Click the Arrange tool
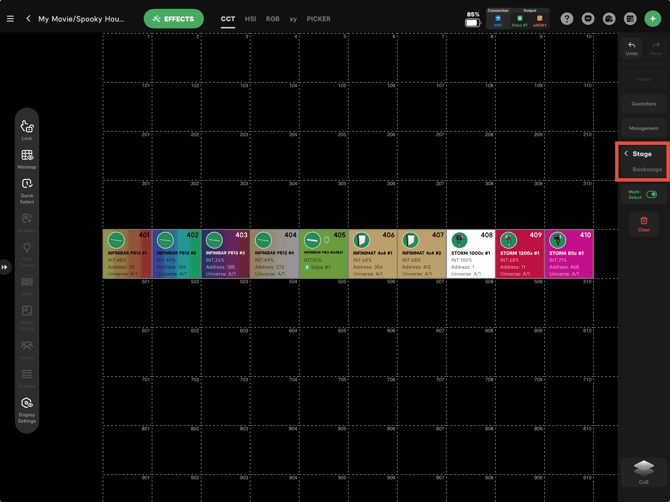Viewport: 670px width, 502px height. tap(27, 378)
